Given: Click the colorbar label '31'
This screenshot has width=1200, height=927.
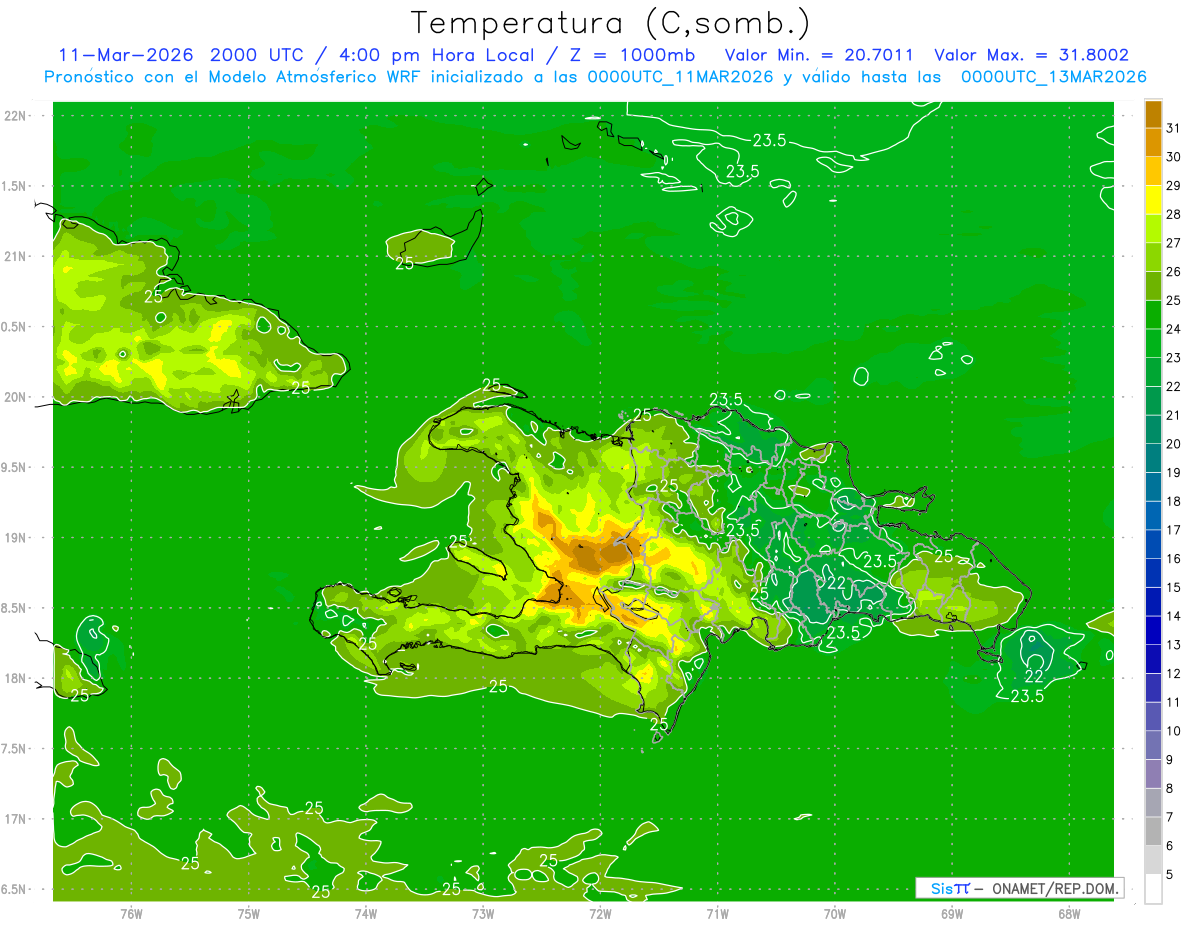Looking at the screenshot, I should [x=1173, y=127].
